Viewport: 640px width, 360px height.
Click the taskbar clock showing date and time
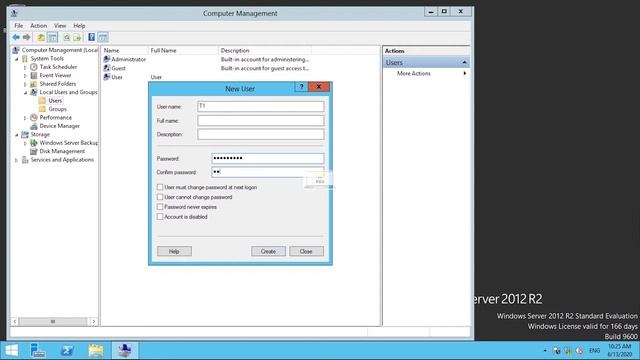[x=620, y=351]
